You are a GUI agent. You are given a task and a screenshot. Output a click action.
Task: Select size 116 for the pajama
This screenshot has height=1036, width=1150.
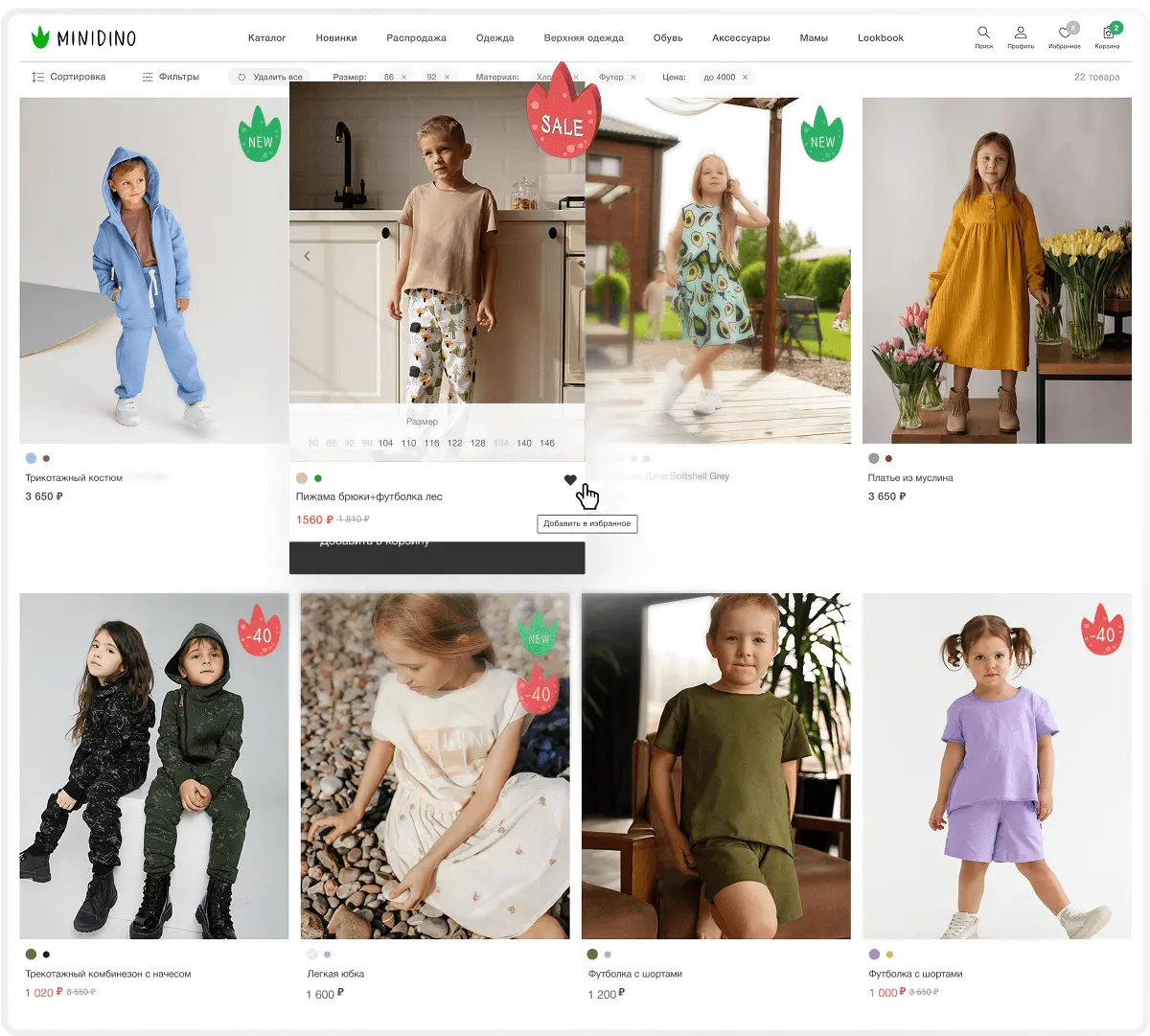coord(431,443)
